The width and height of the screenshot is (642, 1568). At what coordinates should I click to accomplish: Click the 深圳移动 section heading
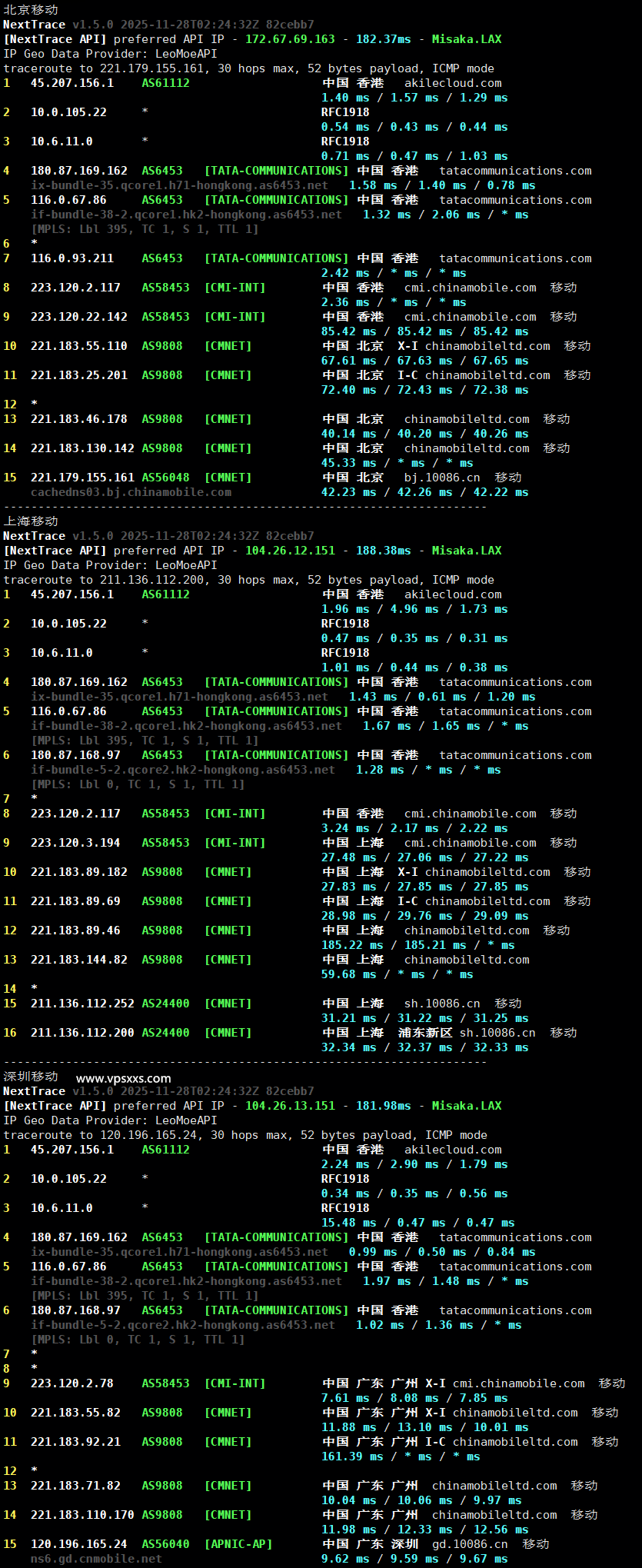pyautogui.click(x=31, y=1076)
